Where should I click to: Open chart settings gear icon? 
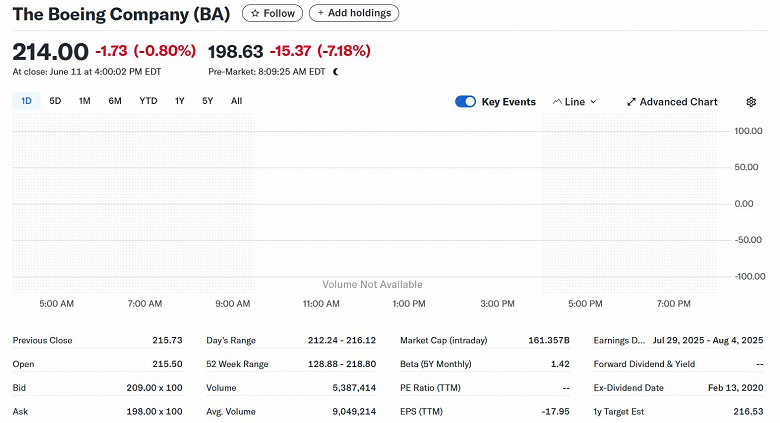point(751,102)
